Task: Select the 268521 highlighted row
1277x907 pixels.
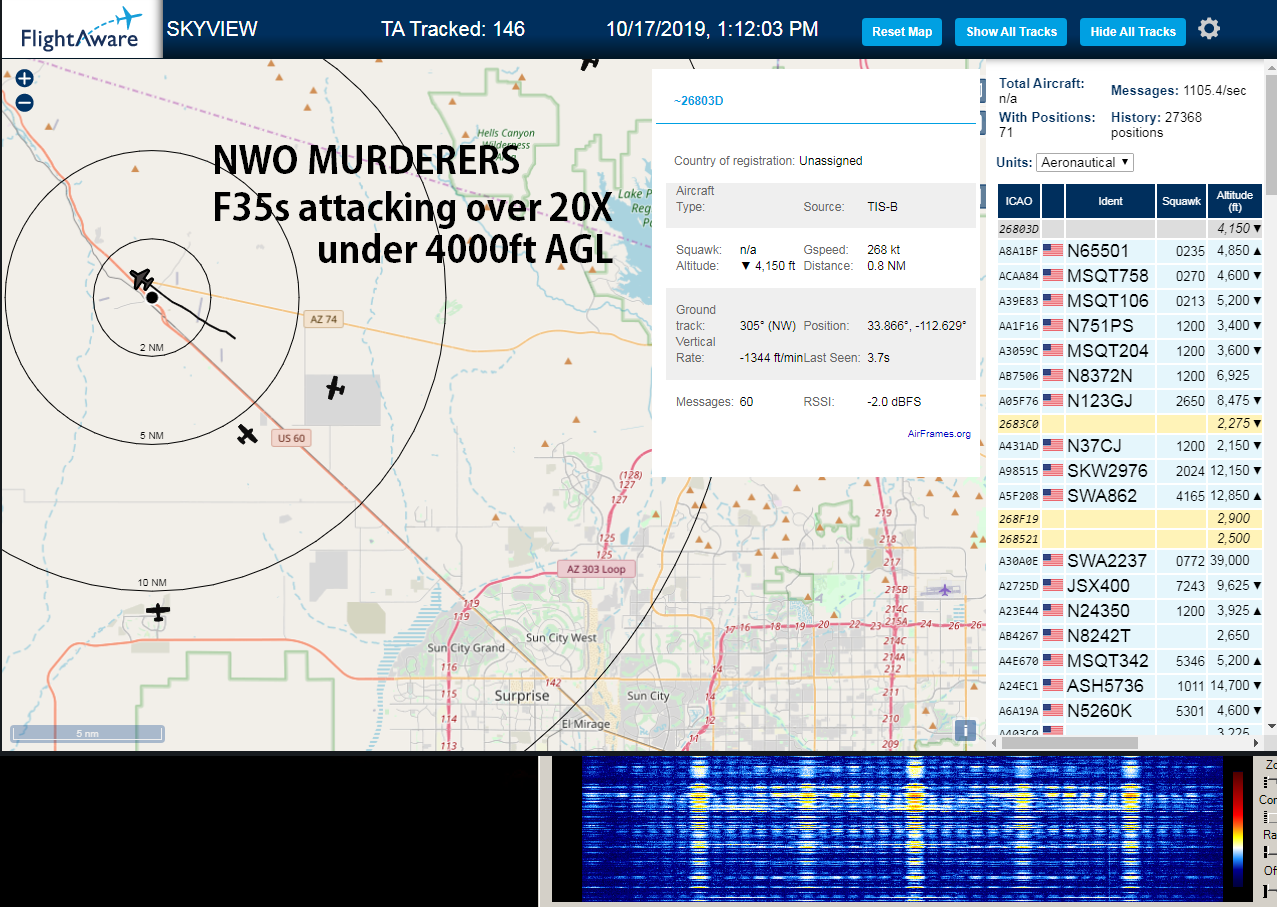Action: pyautogui.click(x=1130, y=539)
